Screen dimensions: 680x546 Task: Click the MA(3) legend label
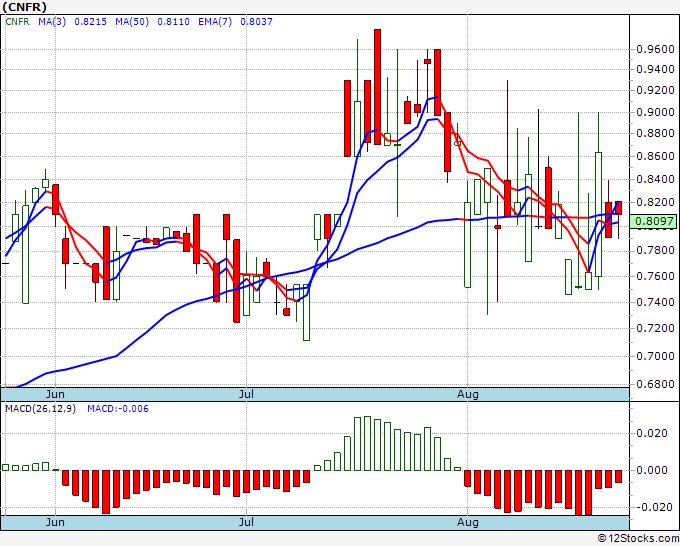coord(52,21)
